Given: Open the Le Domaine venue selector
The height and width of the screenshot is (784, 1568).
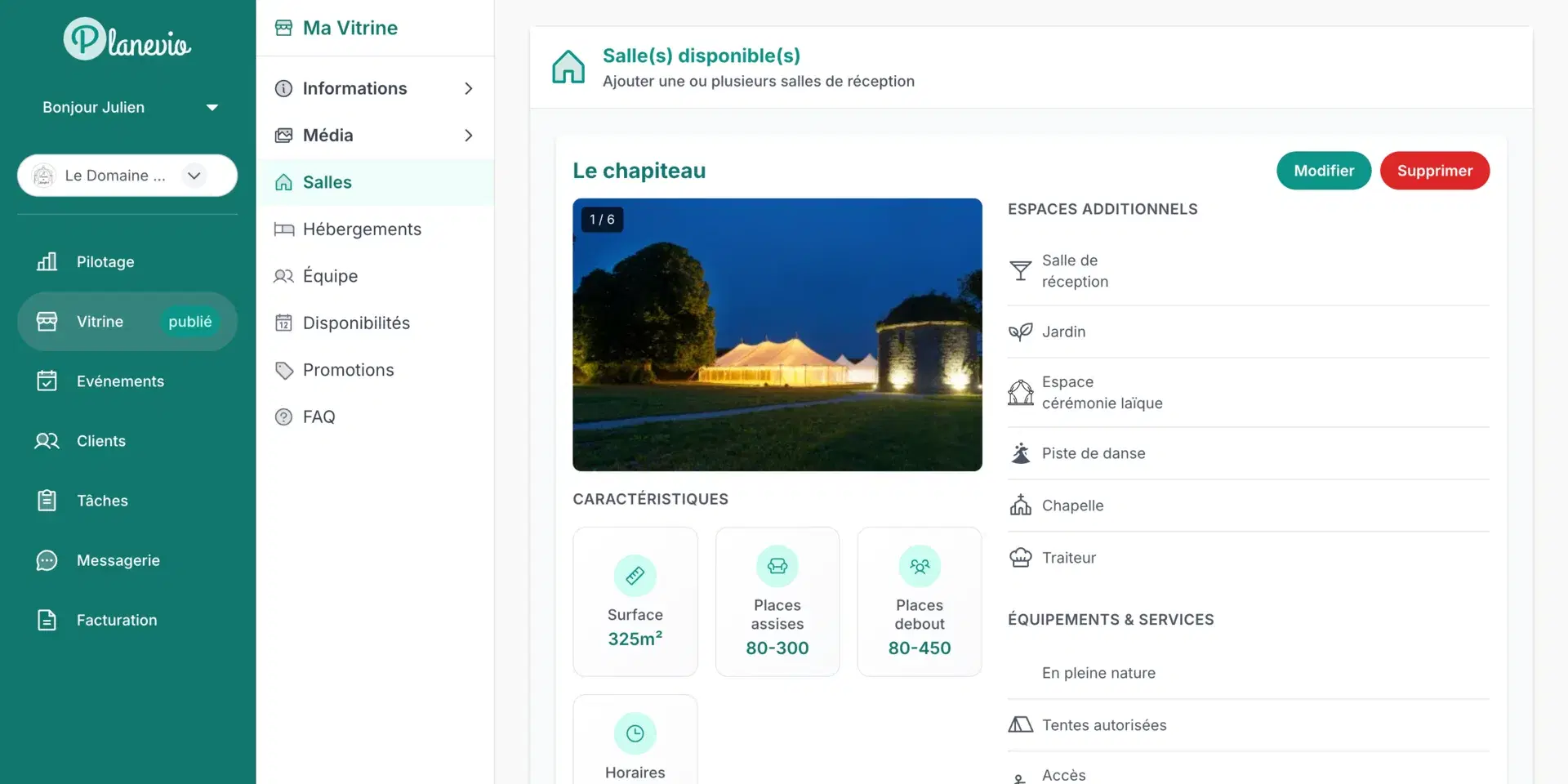Looking at the screenshot, I should [127, 176].
